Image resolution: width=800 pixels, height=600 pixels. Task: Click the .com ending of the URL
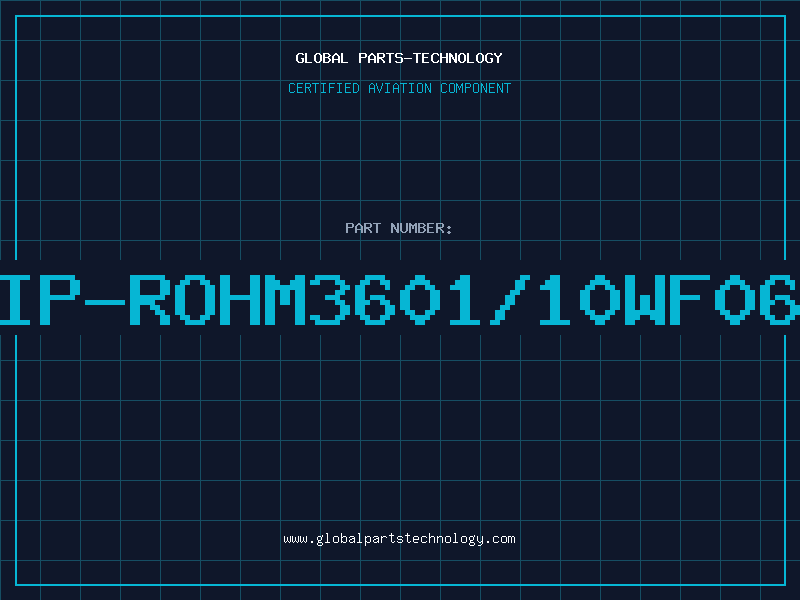pyautogui.click(x=499, y=539)
